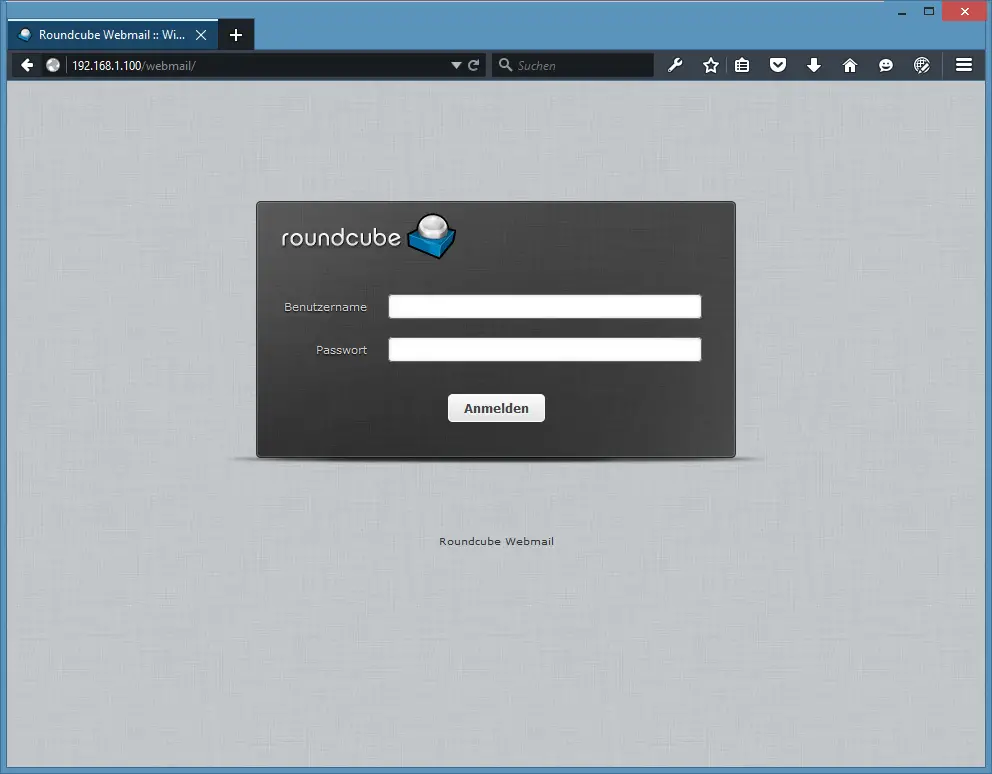Focus the Passwort input field

coord(544,350)
